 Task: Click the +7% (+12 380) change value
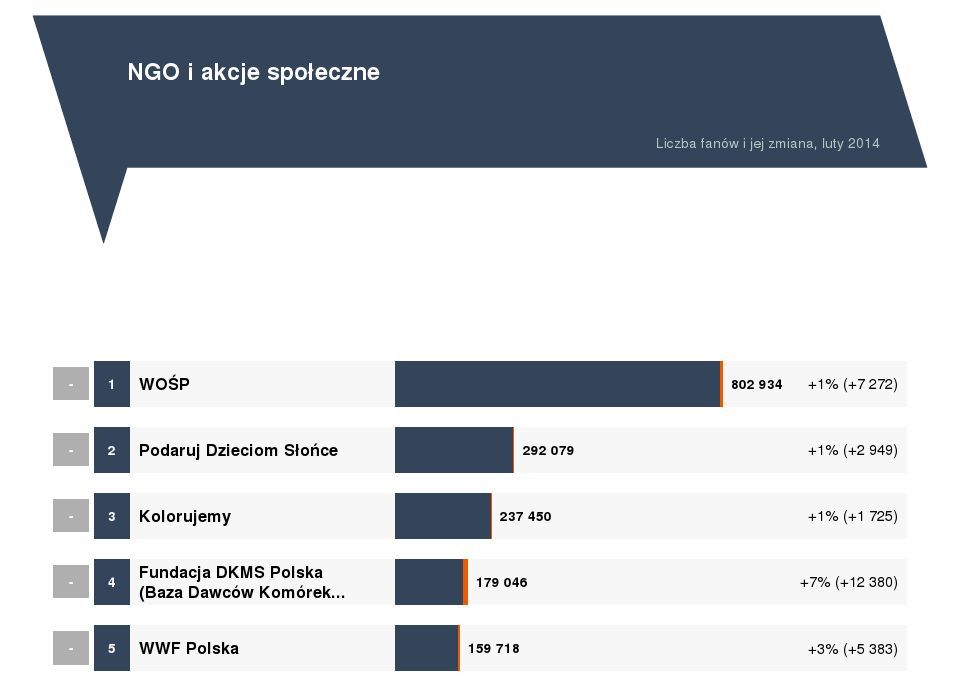pyautogui.click(x=848, y=582)
